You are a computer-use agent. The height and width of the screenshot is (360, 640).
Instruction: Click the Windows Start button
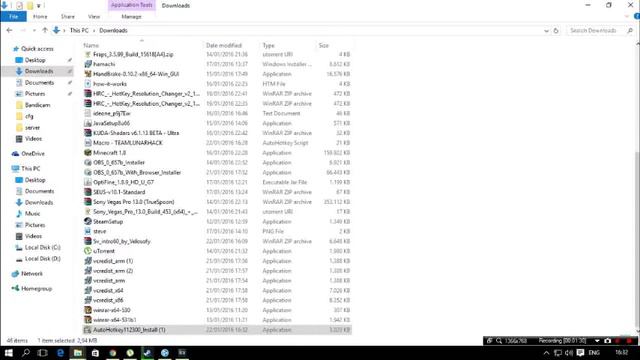pos(9,353)
